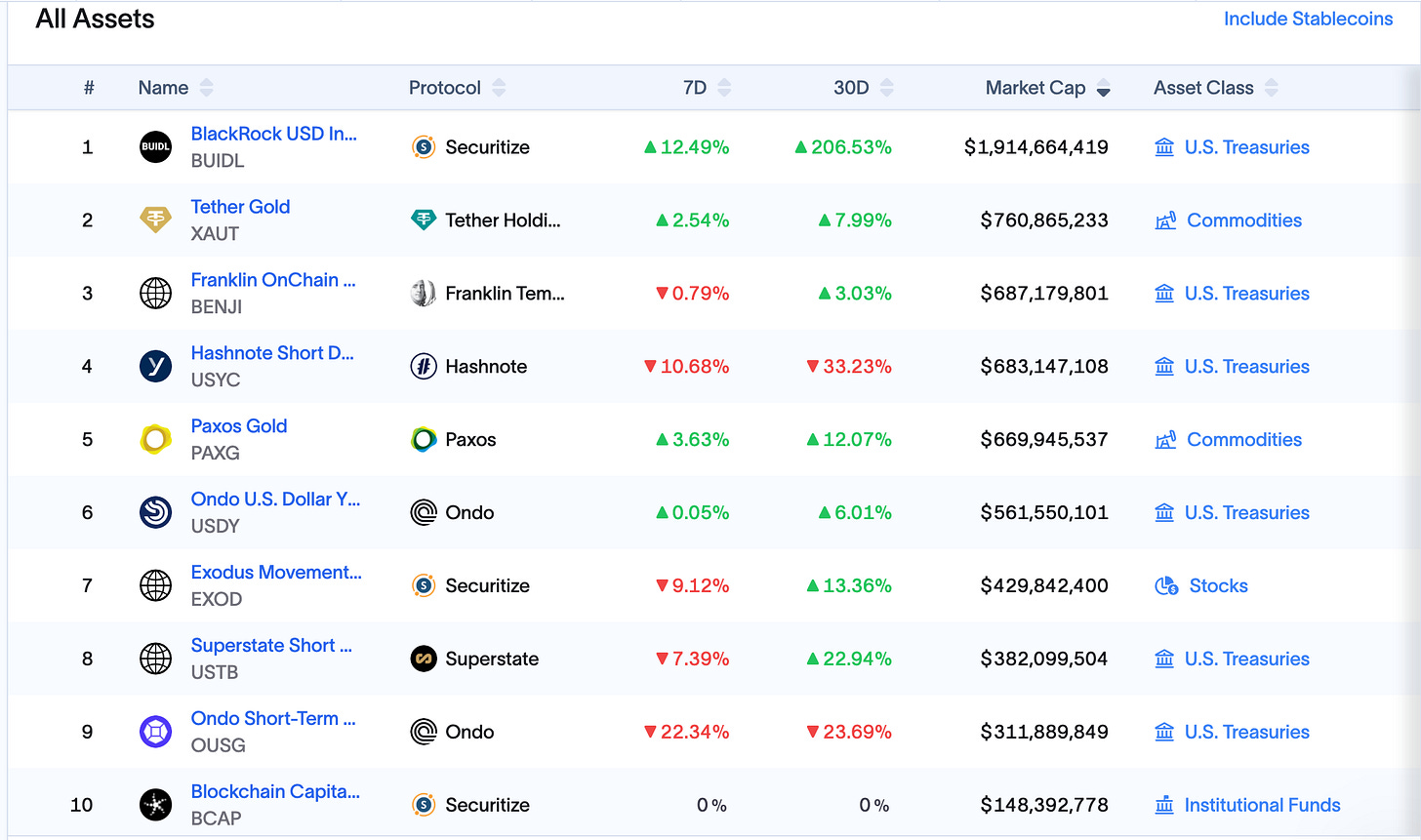The width and height of the screenshot is (1421, 840).
Task: Click Securitize protocol icon in BCAP row
Action: tap(424, 806)
